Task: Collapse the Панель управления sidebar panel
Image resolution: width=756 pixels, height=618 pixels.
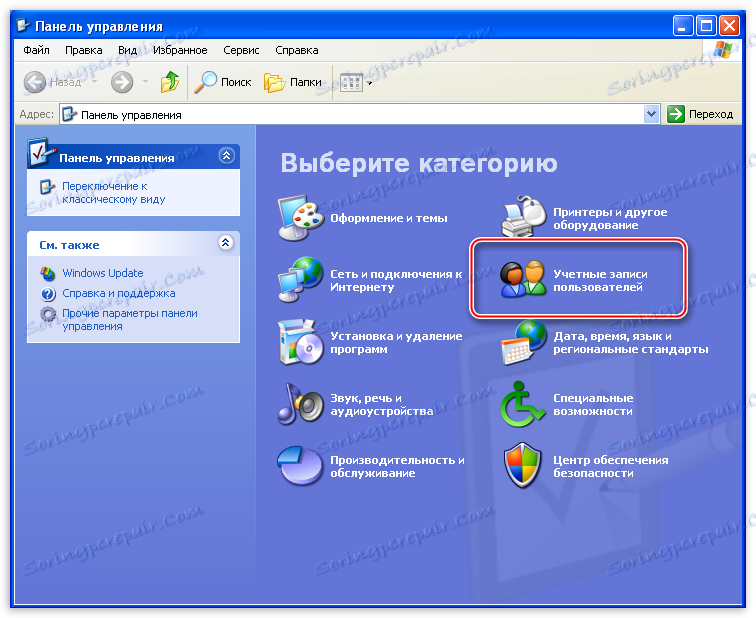Action: [227, 155]
